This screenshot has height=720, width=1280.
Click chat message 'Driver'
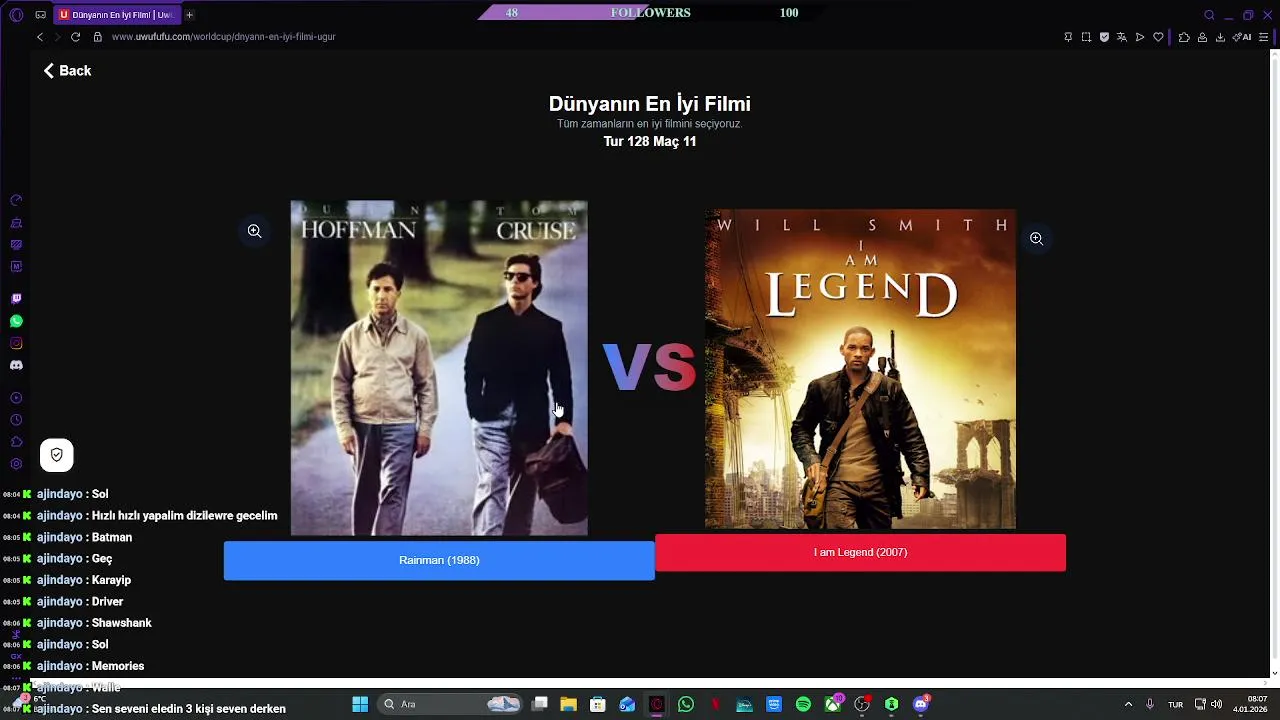107,602
